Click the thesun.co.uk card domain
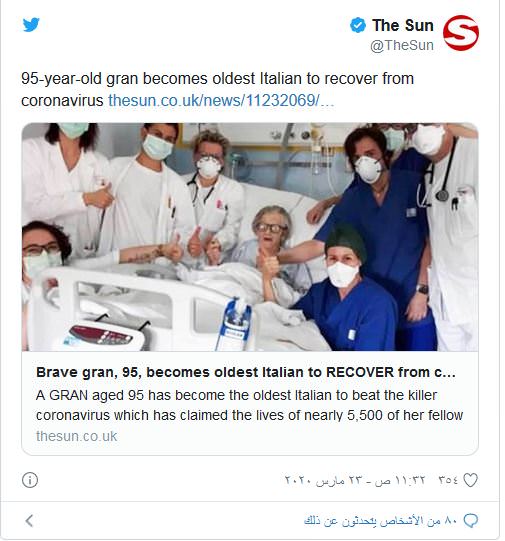Viewport: 505px width, 541px height. [77, 436]
